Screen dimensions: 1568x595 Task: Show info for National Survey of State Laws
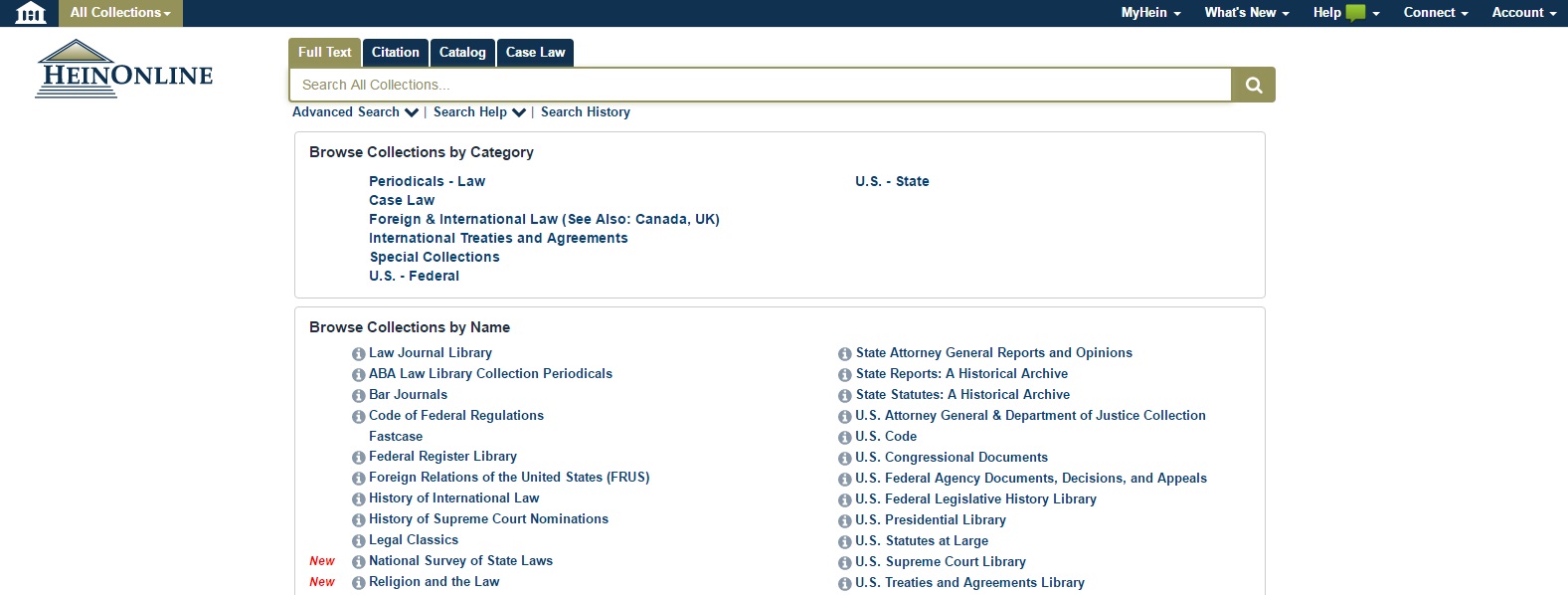tap(359, 562)
